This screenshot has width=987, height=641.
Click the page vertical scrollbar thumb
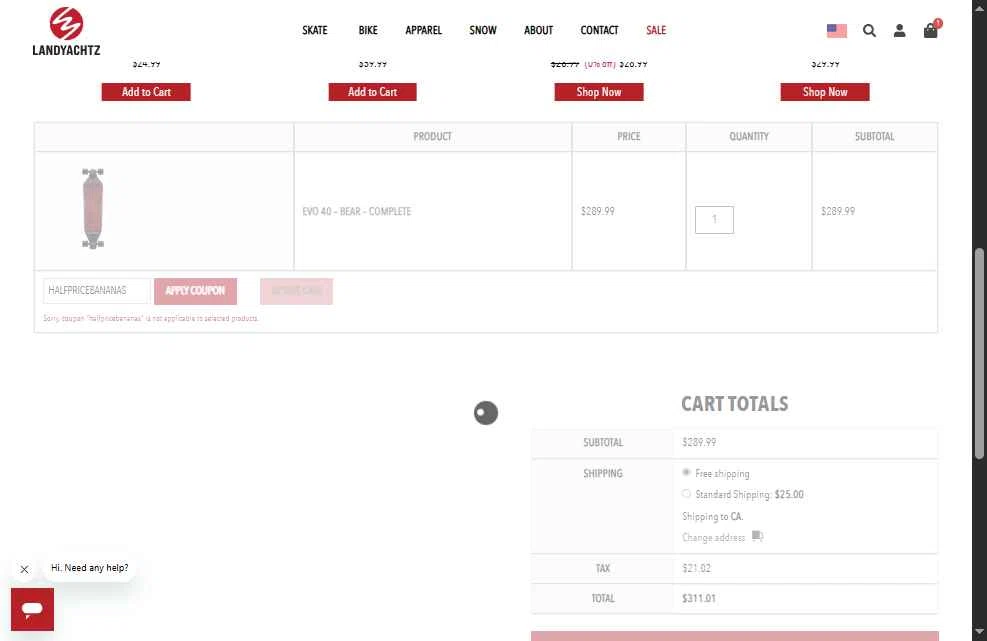tap(979, 353)
